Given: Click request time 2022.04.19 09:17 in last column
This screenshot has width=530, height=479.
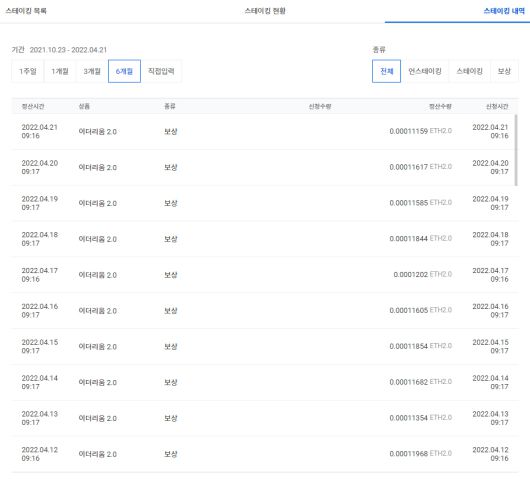Looking at the screenshot, I should 490,203.
